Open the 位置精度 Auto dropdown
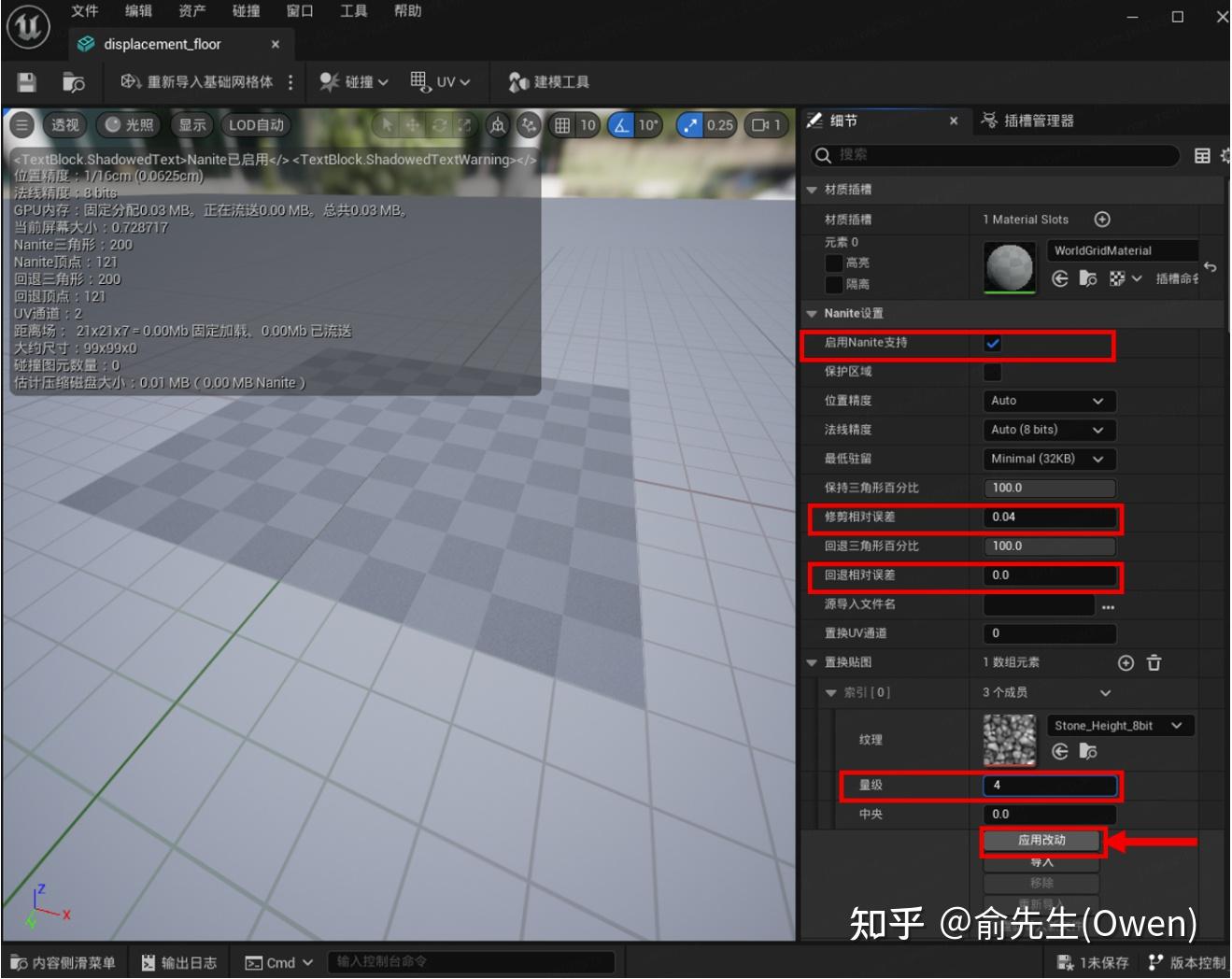The width and height of the screenshot is (1232, 979). (1048, 401)
